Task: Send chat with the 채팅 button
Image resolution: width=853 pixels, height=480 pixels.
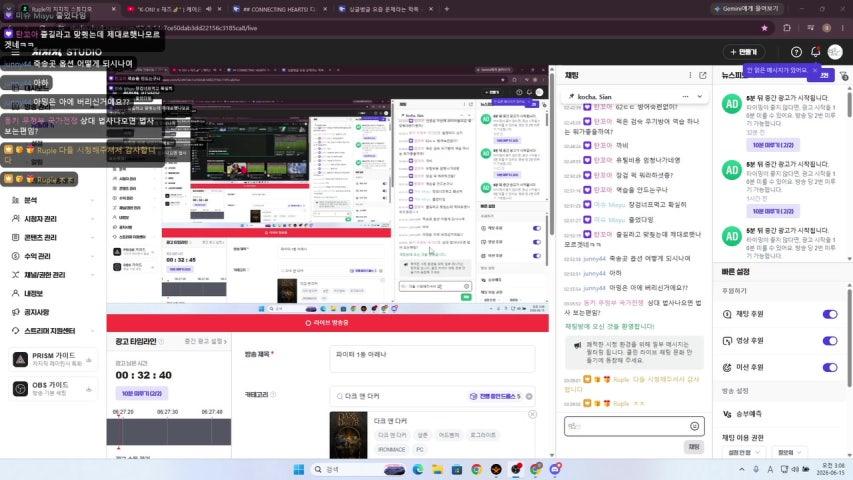Action: click(694, 447)
